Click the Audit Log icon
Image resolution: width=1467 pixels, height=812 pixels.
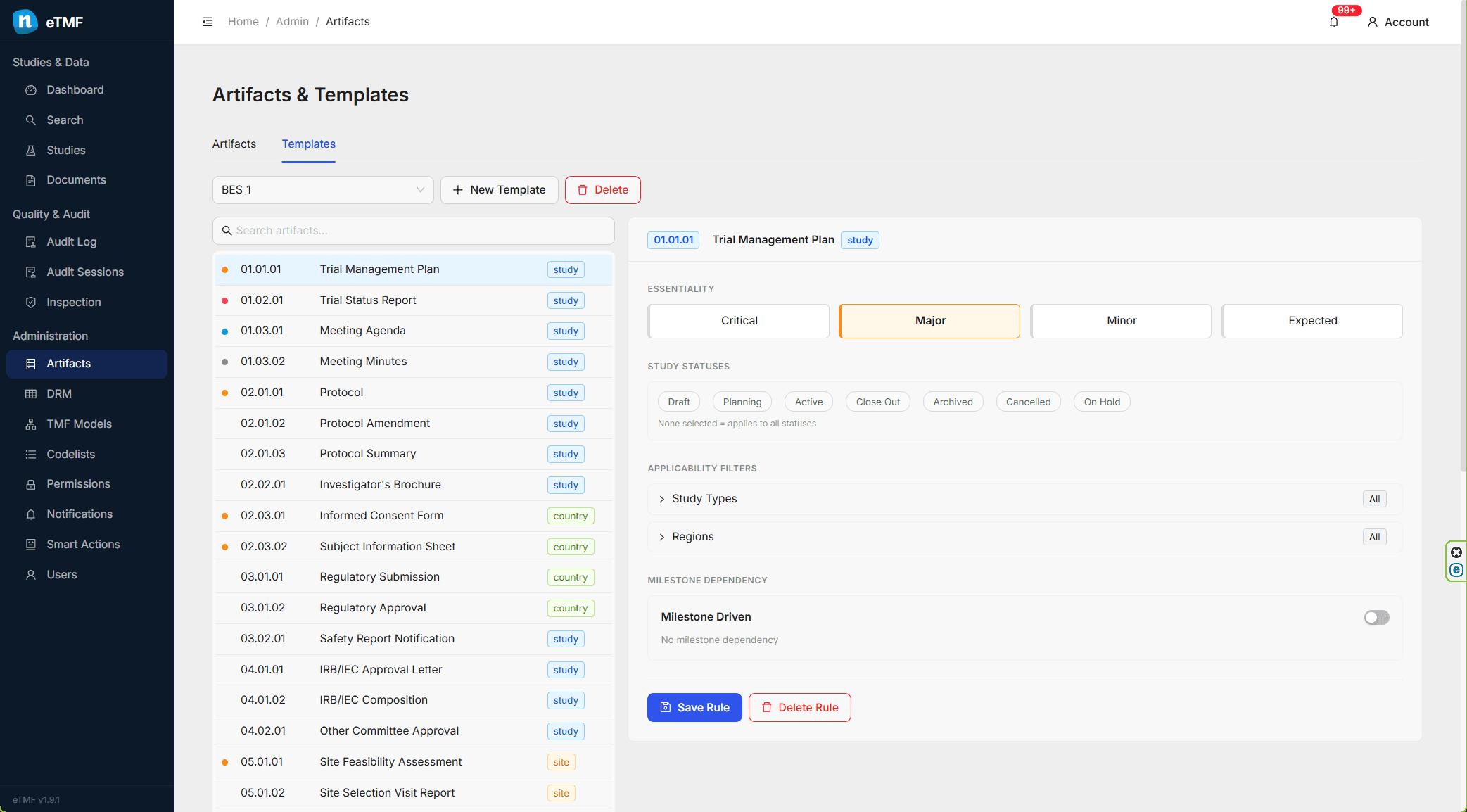pos(31,242)
